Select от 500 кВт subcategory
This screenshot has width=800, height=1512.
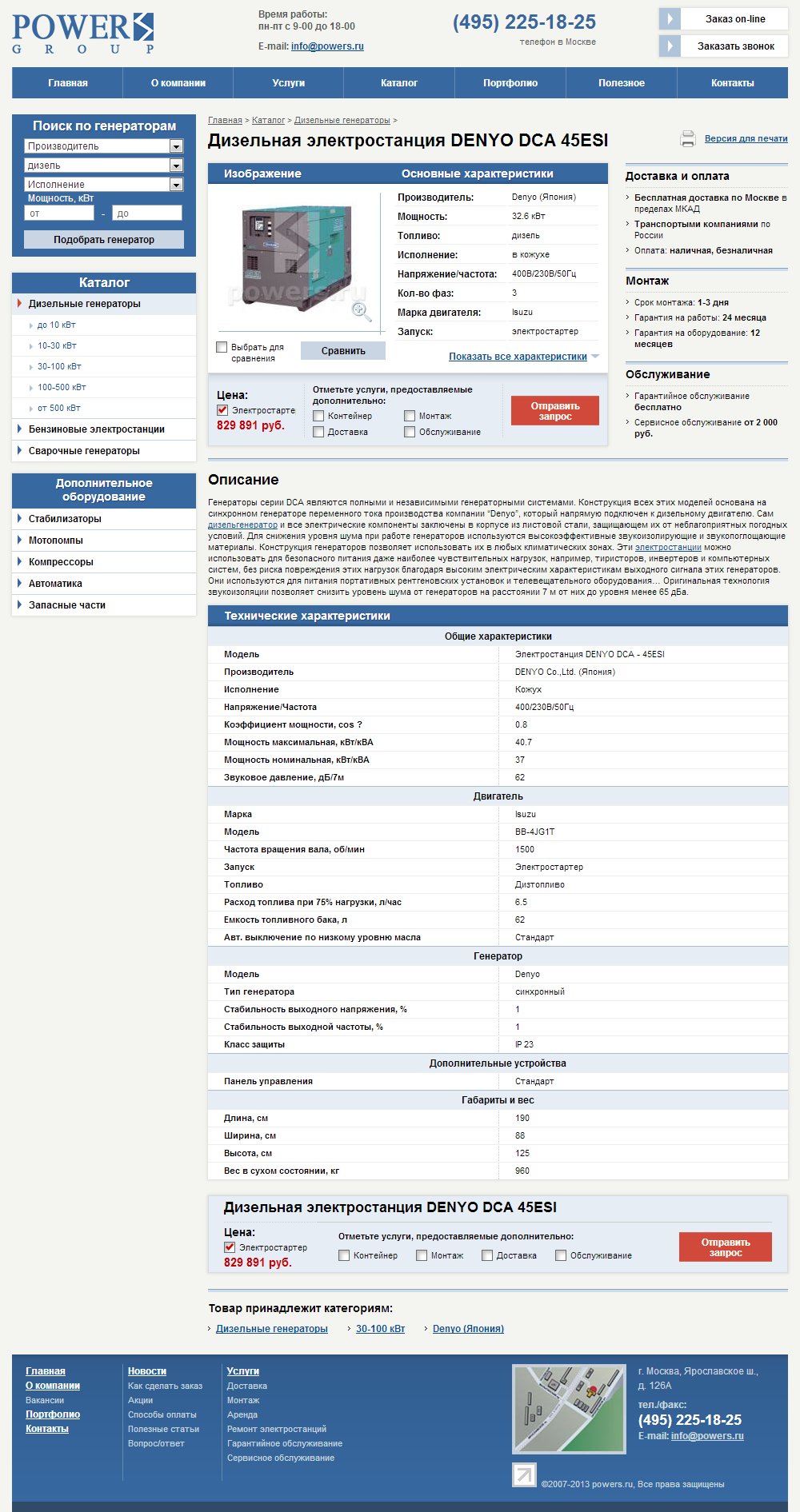tap(59, 409)
